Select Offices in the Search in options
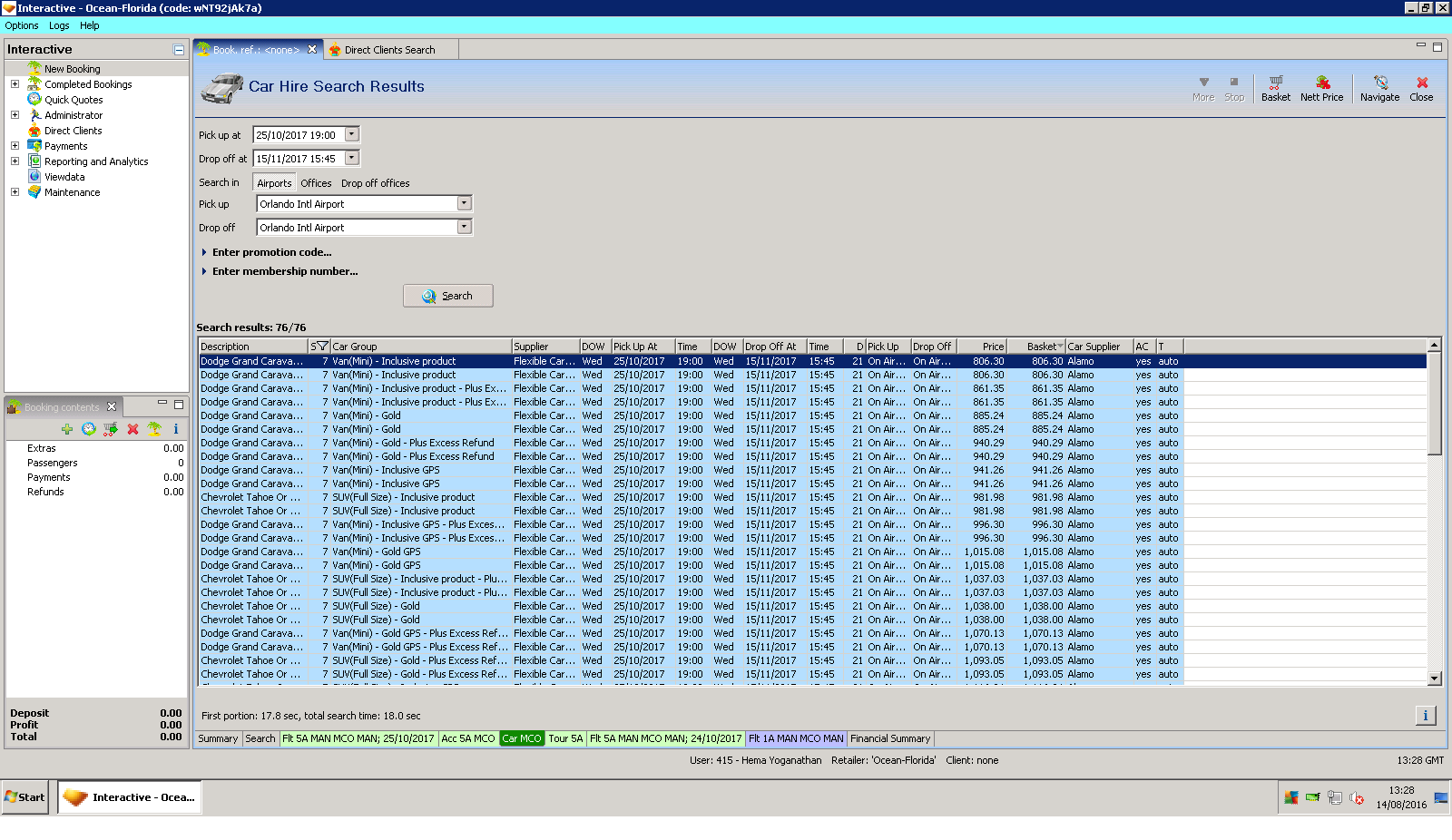The image size is (1452, 840). (x=316, y=183)
